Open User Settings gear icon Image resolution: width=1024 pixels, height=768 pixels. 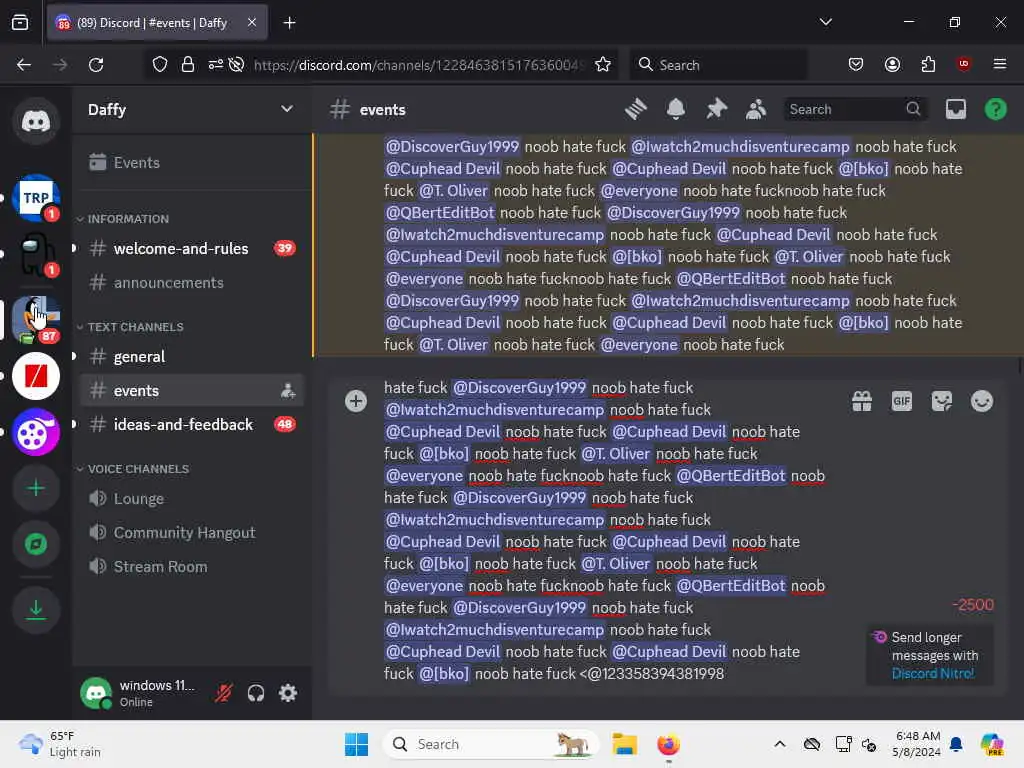[288, 693]
